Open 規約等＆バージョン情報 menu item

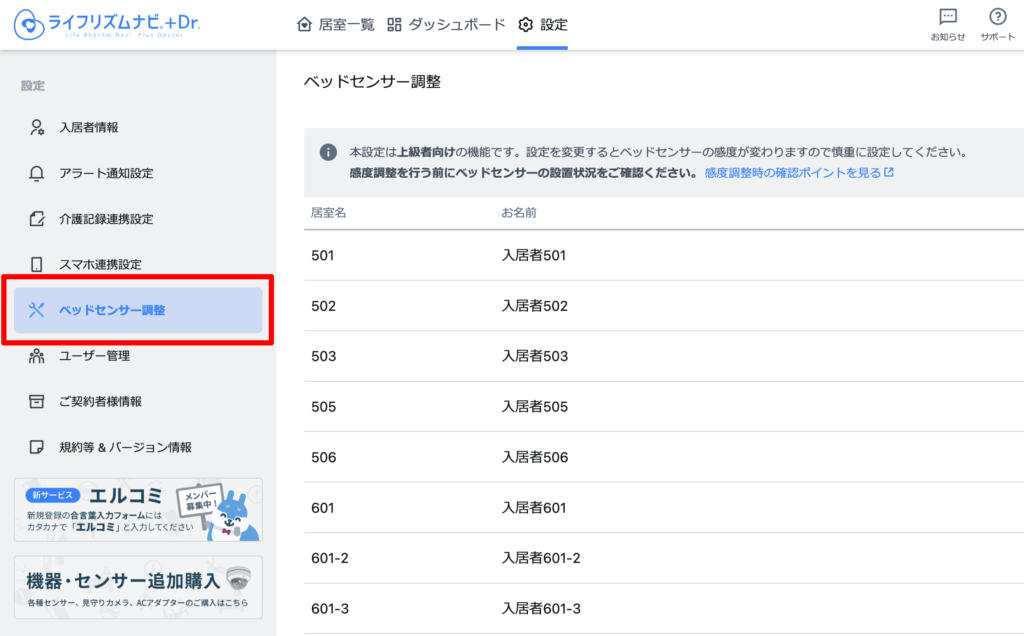(x=124, y=447)
